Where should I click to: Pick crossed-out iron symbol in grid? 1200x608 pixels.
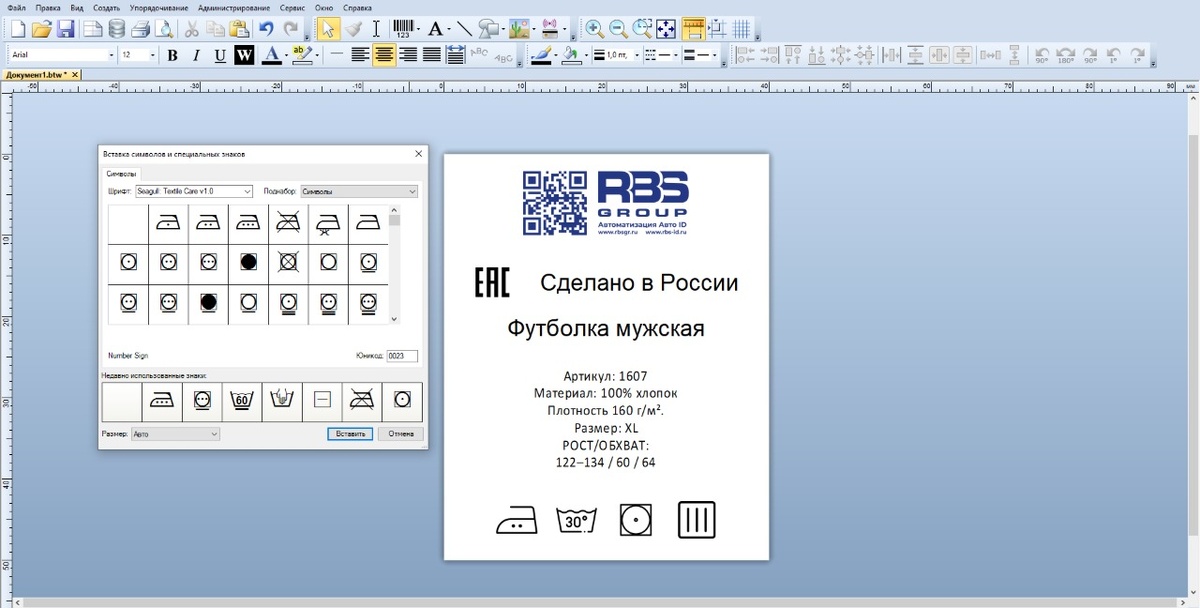point(288,223)
